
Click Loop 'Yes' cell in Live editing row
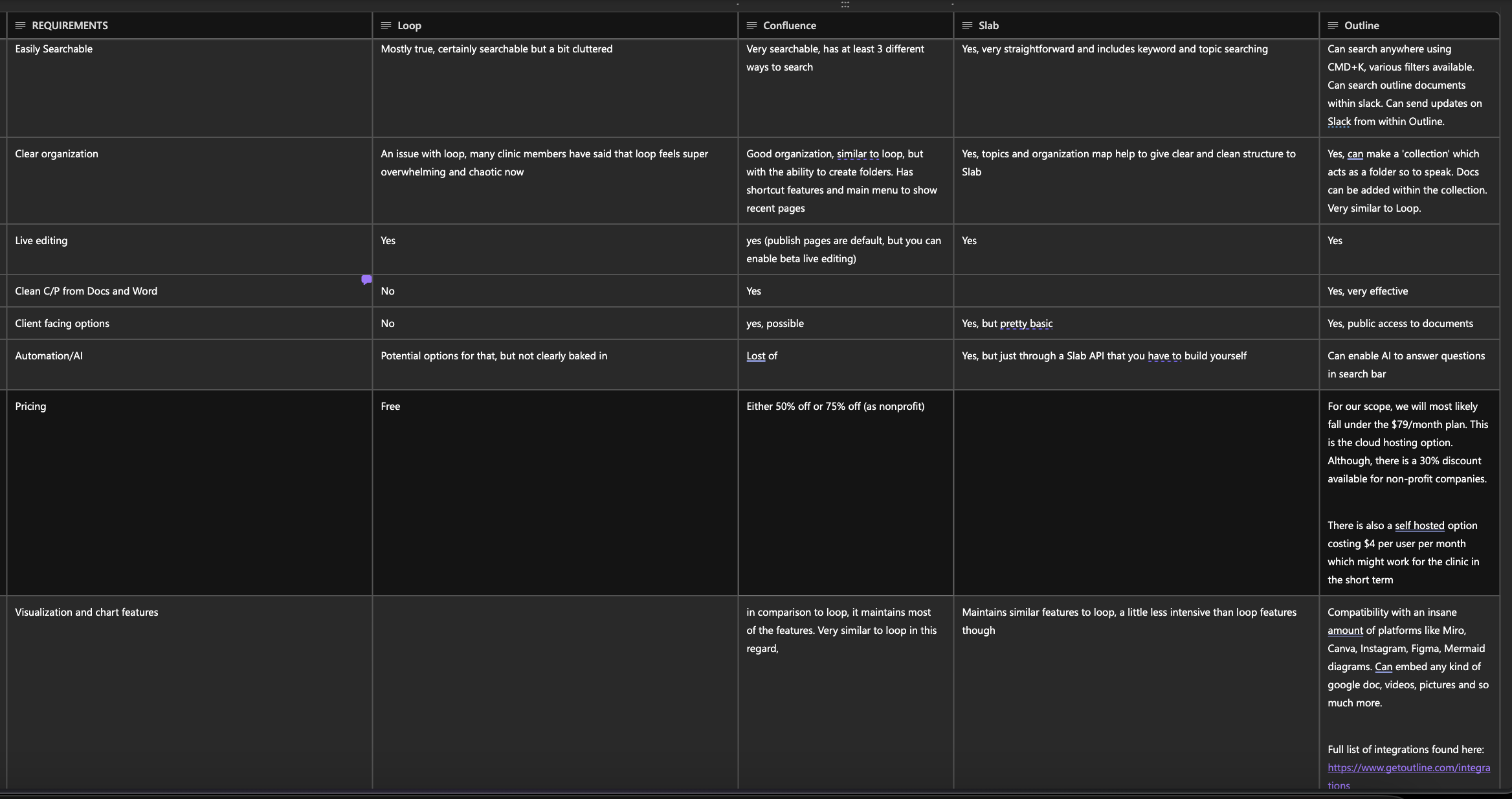pos(555,249)
